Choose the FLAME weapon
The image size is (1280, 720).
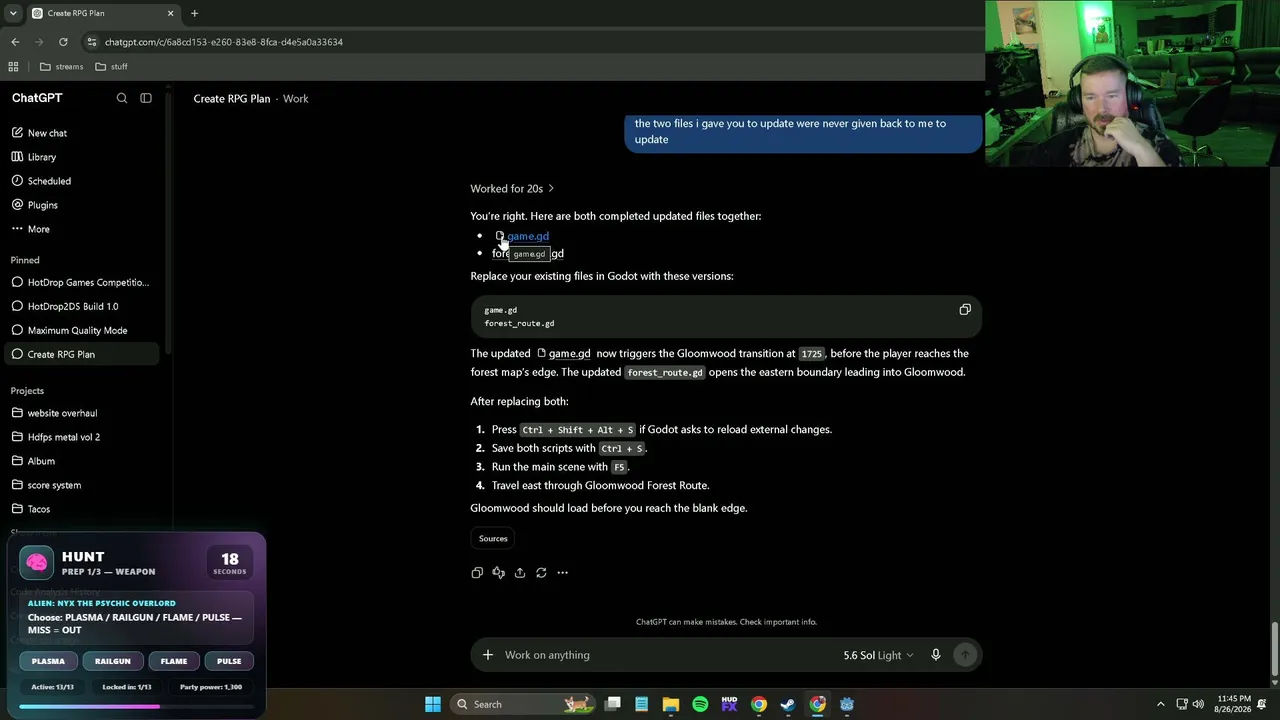[174, 661]
